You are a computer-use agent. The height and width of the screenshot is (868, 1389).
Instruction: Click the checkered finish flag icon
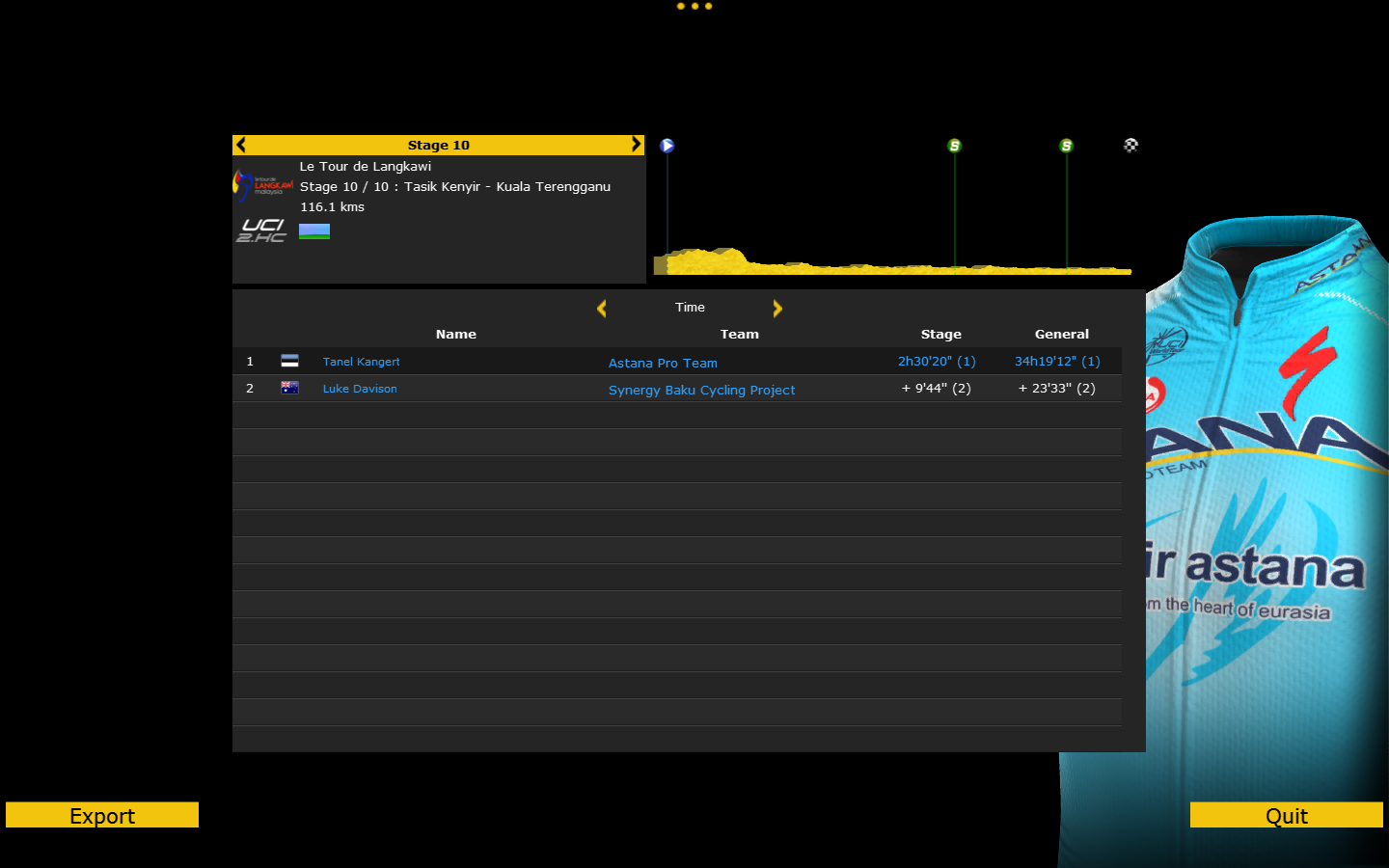tap(1130, 146)
